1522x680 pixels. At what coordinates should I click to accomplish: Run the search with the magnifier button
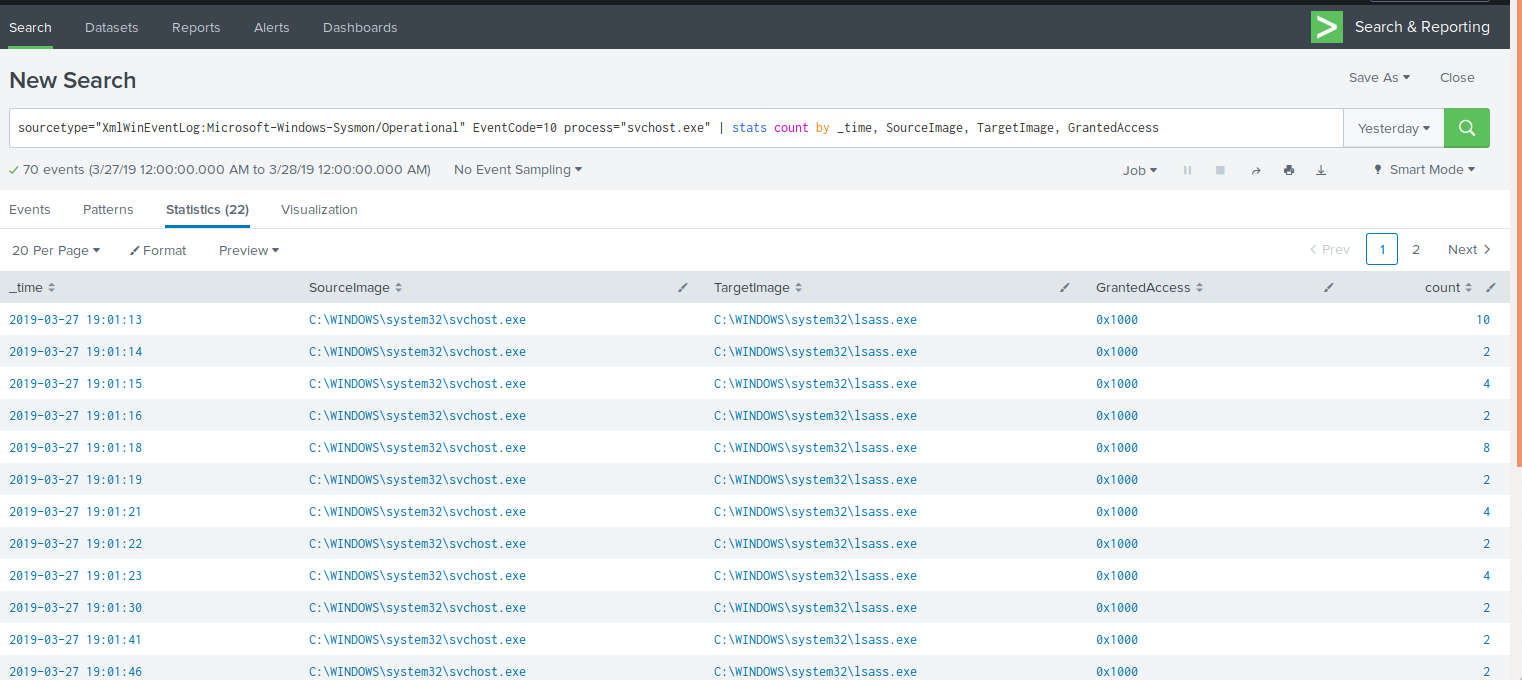click(x=1467, y=128)
